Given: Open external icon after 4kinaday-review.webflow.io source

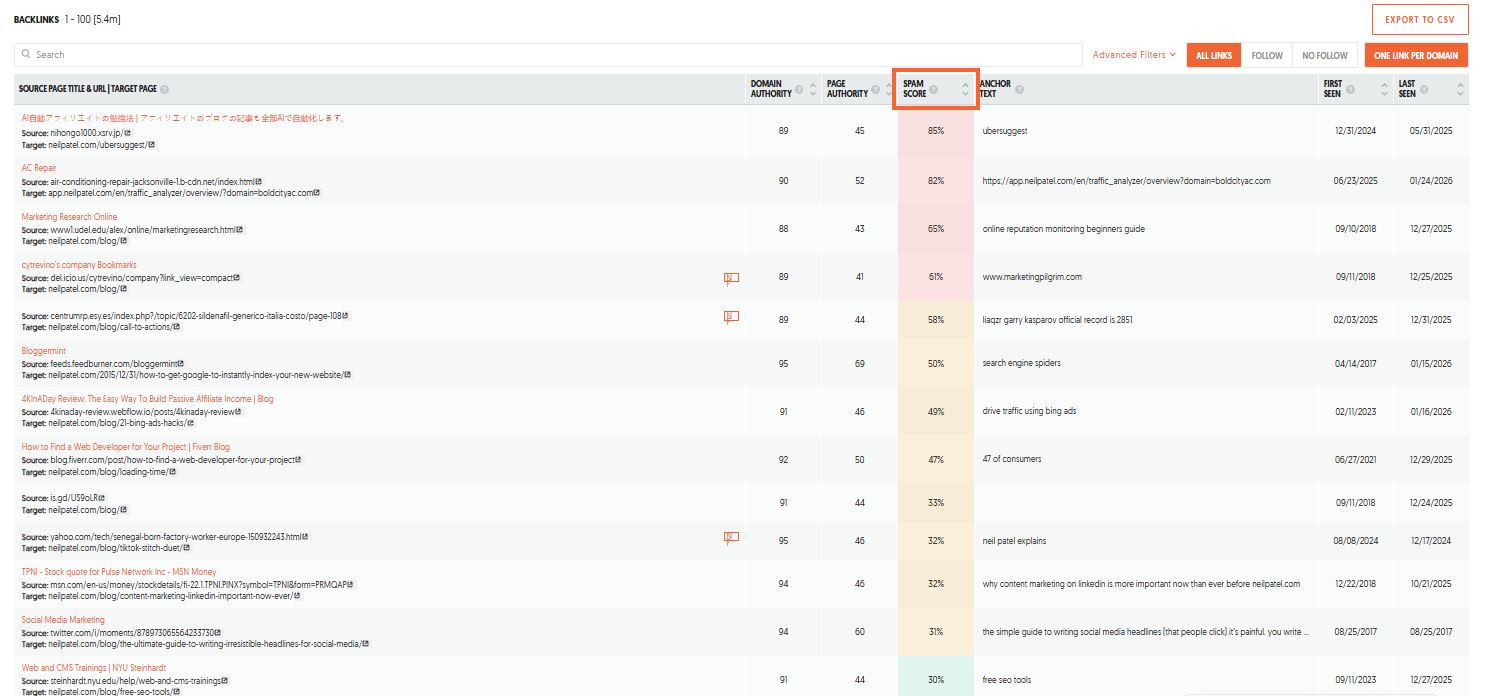Looking at the screenshot, I should pyautogui.click(x=238, y=411).
